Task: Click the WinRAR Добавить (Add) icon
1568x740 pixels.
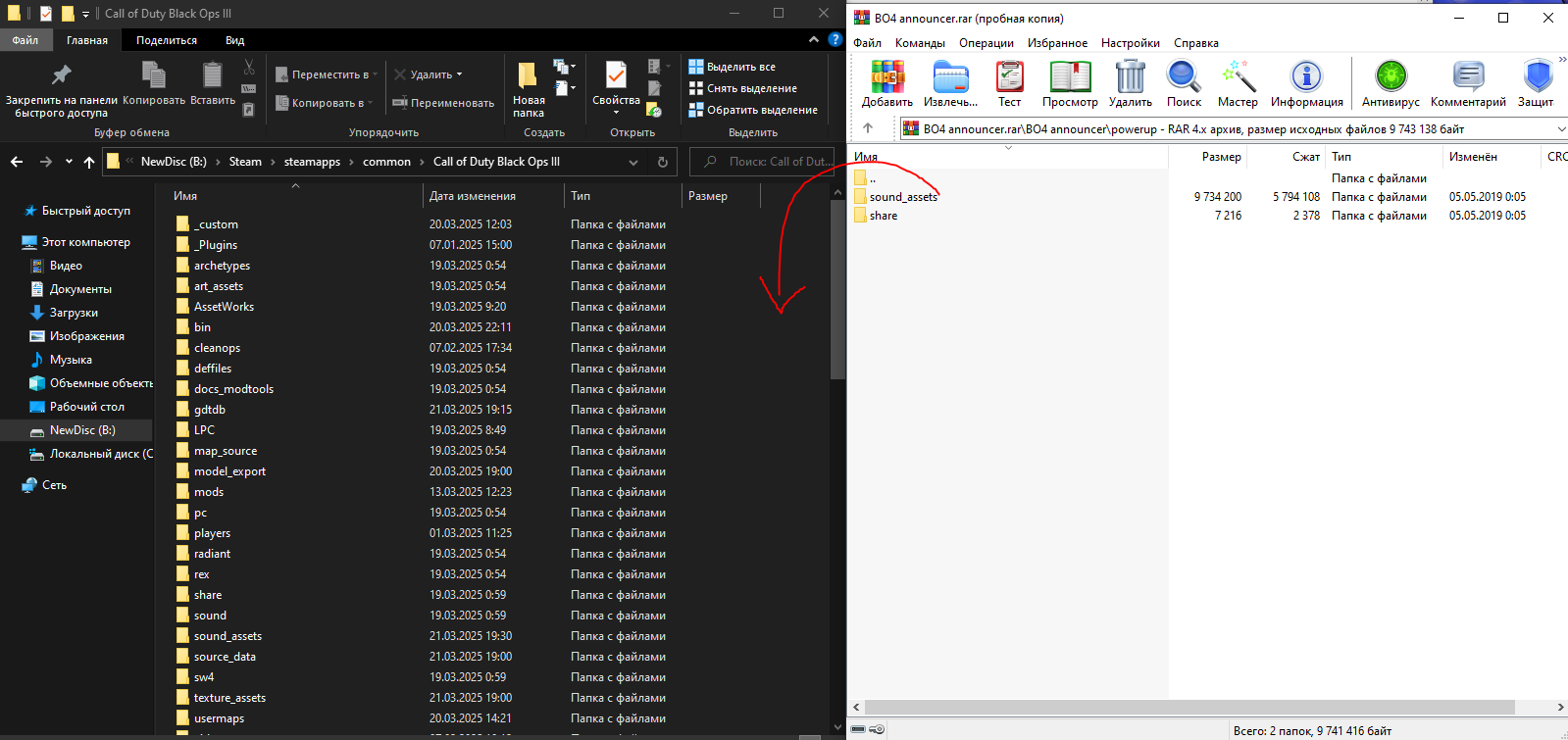Action: (x=887, y=76)
